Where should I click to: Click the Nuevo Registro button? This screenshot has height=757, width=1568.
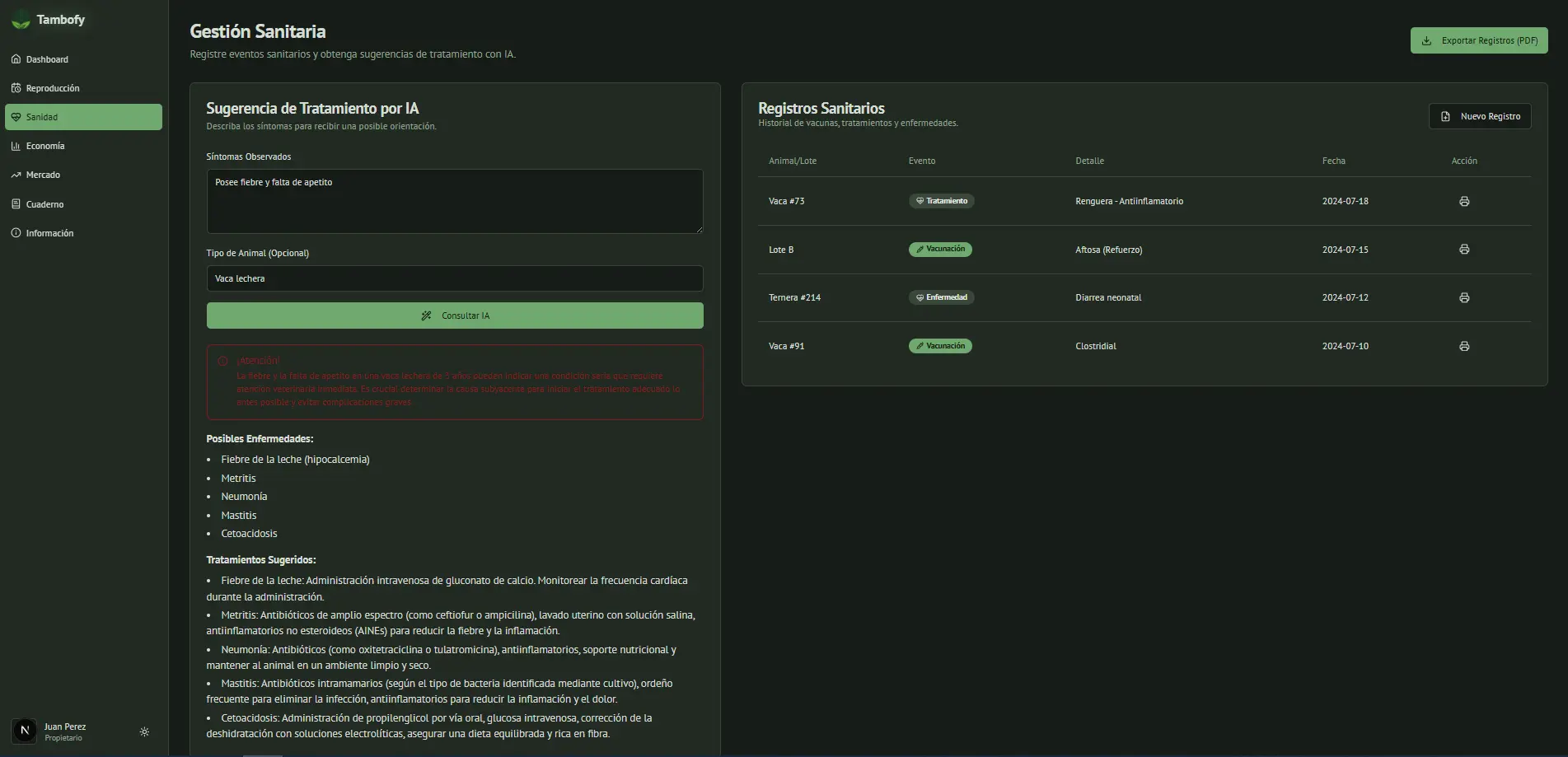(x=1479, y=115)
